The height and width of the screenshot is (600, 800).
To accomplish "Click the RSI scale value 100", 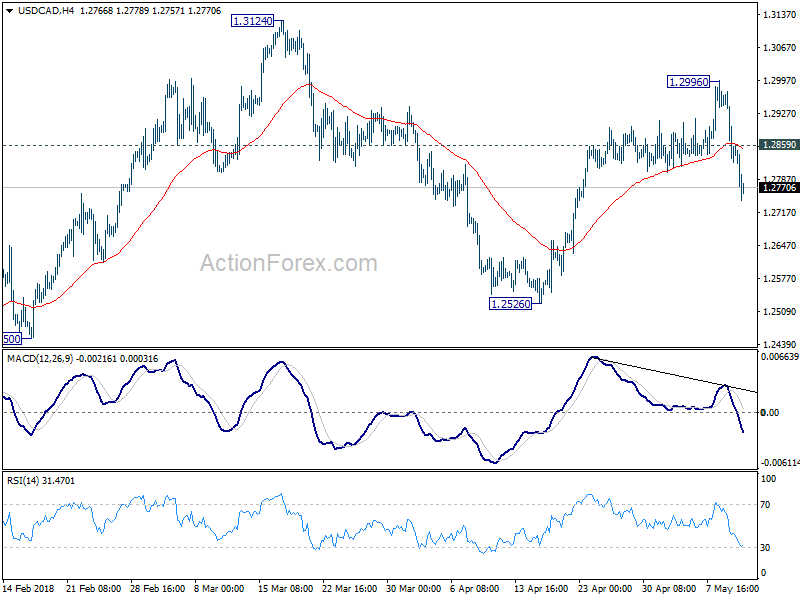I will [768, 479].
